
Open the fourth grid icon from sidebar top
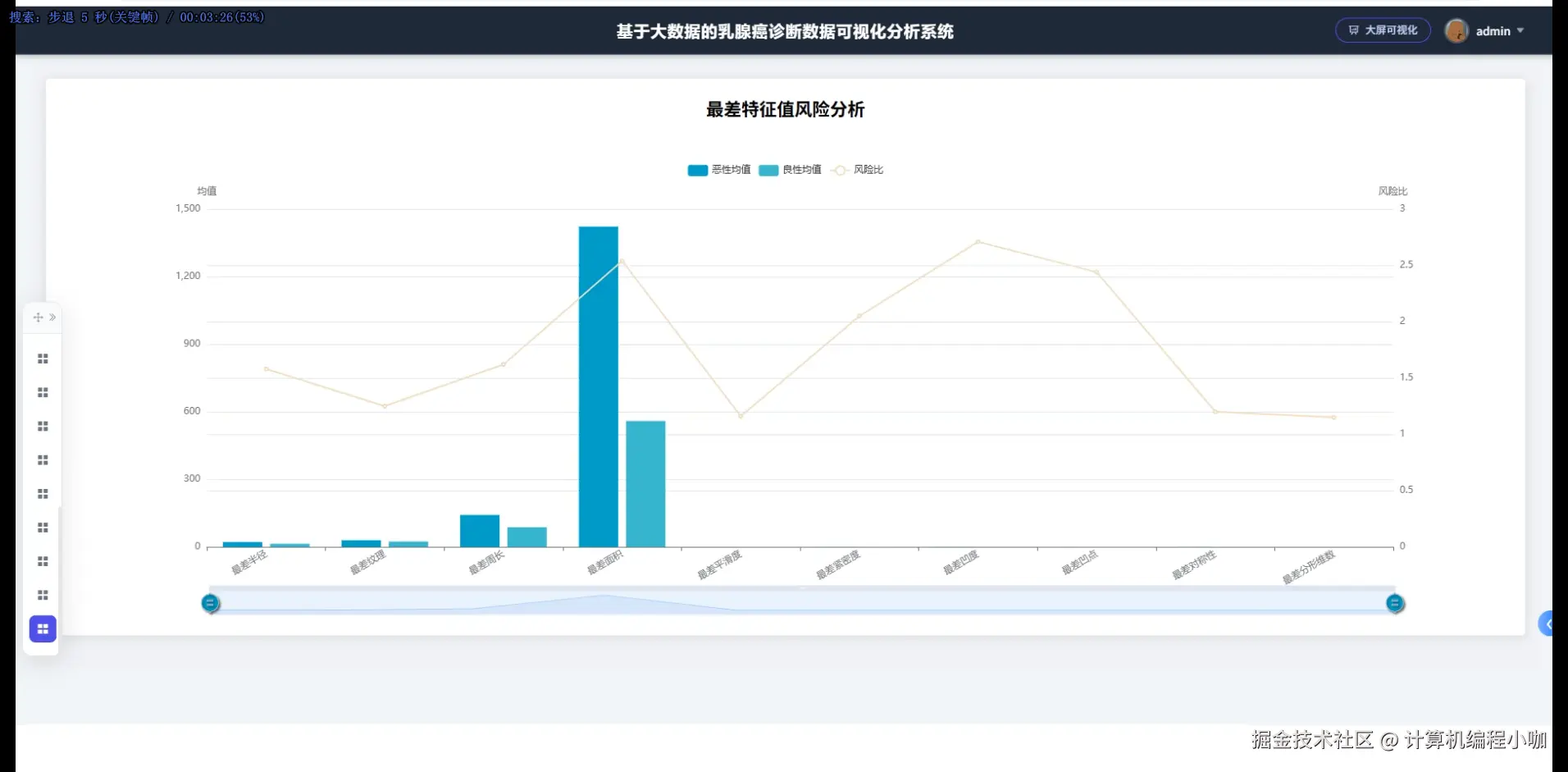point(43,459)
